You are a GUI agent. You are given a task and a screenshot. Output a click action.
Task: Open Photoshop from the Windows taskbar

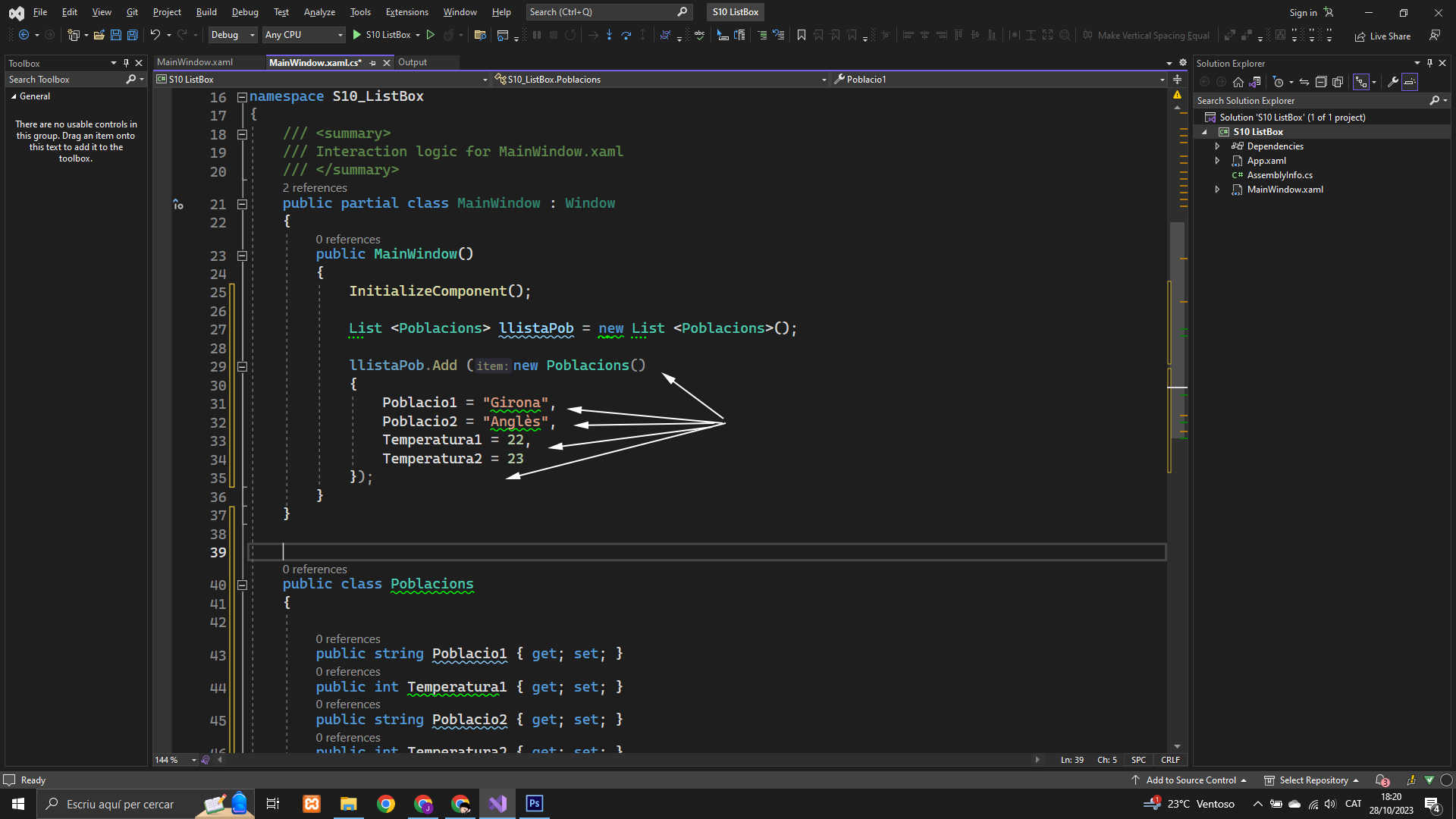click(x=535, y=804)
